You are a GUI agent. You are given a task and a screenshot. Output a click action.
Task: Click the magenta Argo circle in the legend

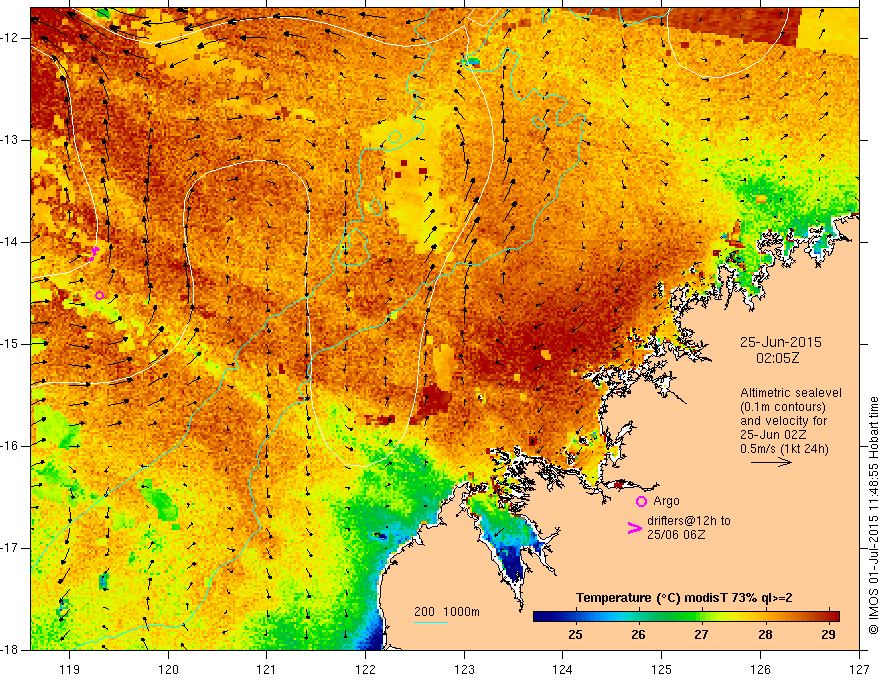tap(641, 501)
